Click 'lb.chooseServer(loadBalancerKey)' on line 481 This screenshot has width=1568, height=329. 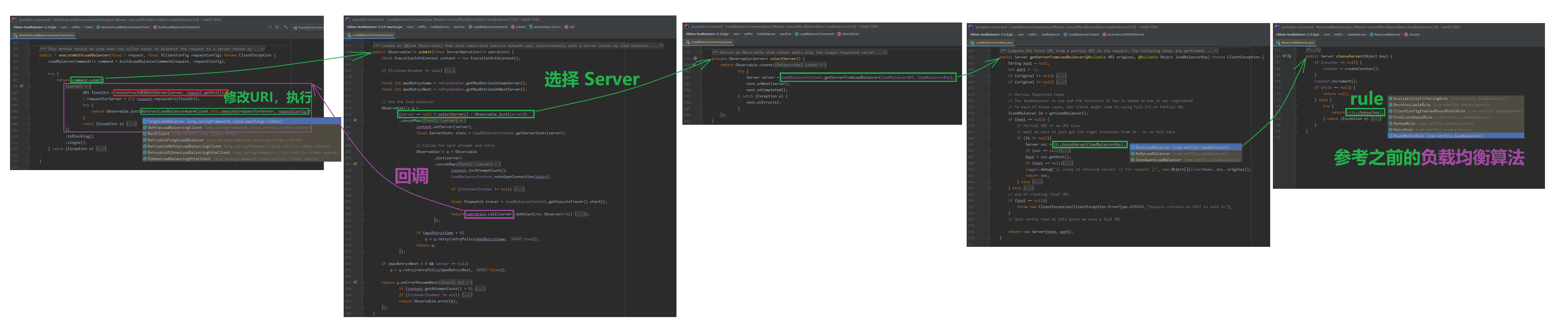[x=1090, y=145]
